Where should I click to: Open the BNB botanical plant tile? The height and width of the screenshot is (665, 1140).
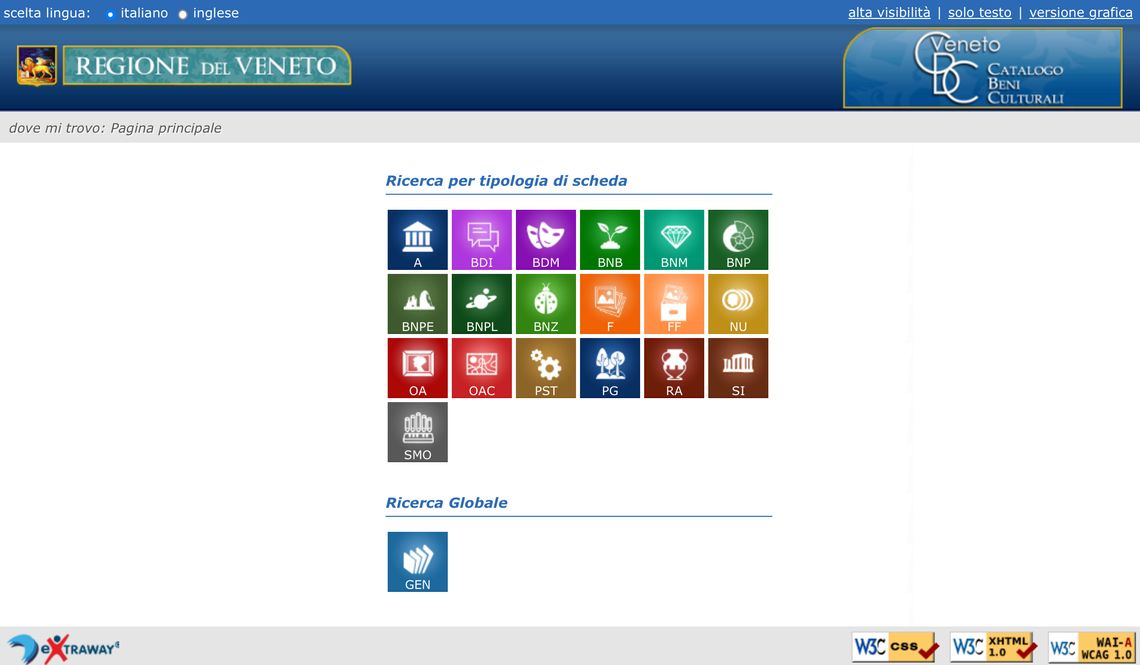(609, 240)
